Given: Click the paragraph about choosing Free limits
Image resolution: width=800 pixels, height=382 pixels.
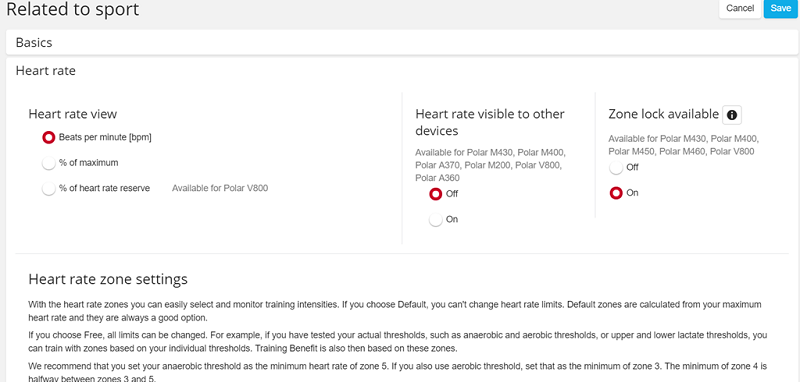Looking at the screenshot, I should coord(398,342).
